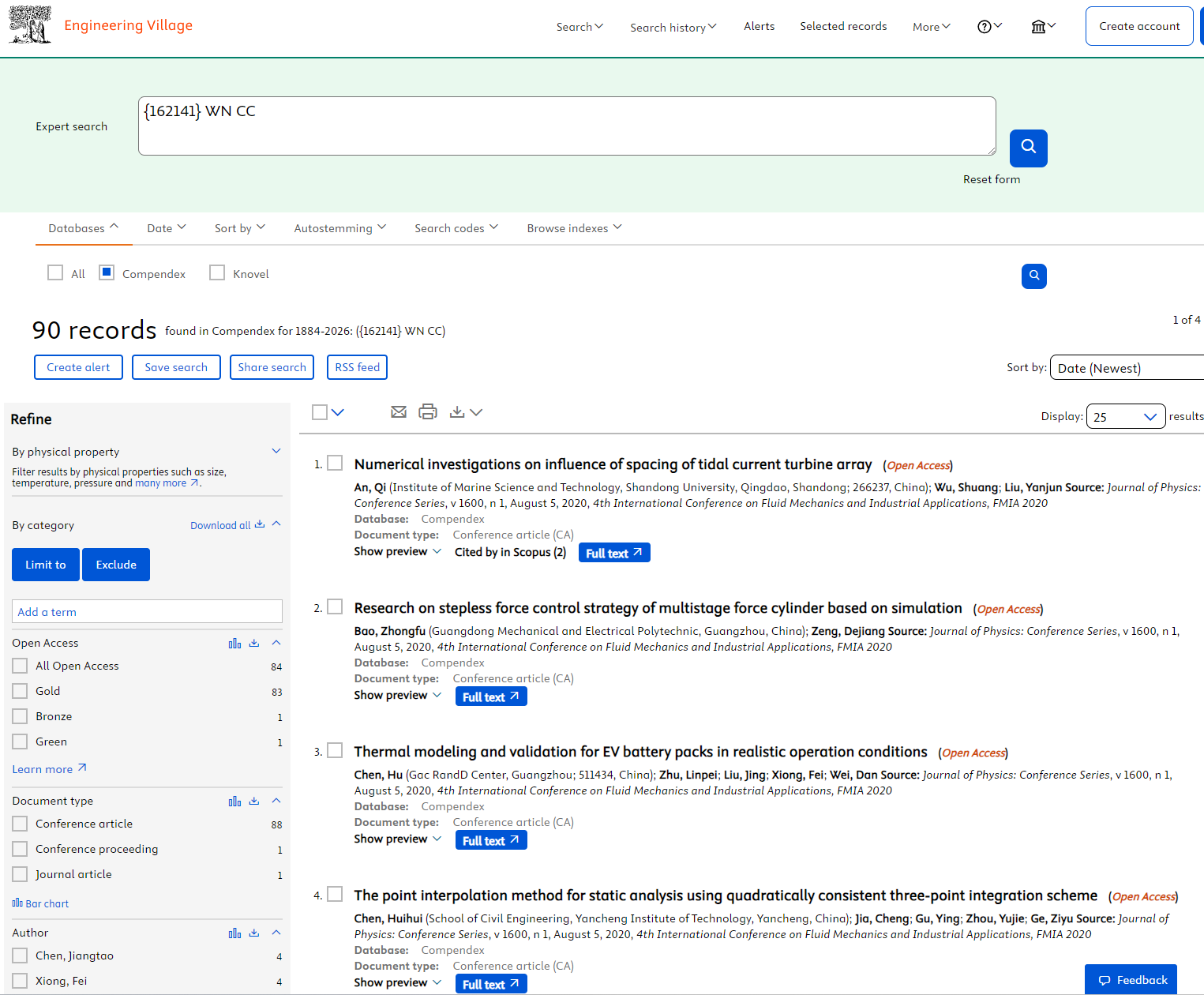Open Full text for point interpolation article

coord(491,984)
